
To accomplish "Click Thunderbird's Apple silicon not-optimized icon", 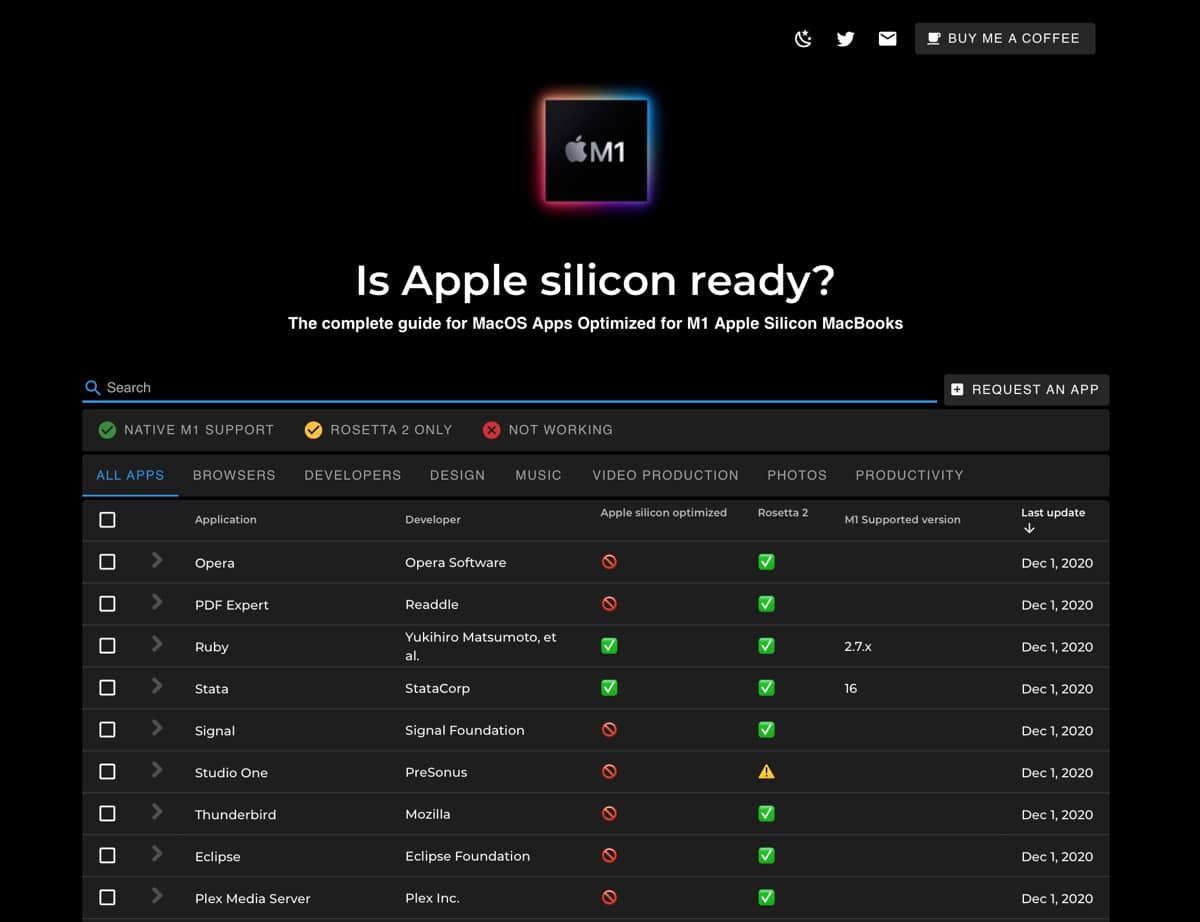I will [x=609, y=814].
